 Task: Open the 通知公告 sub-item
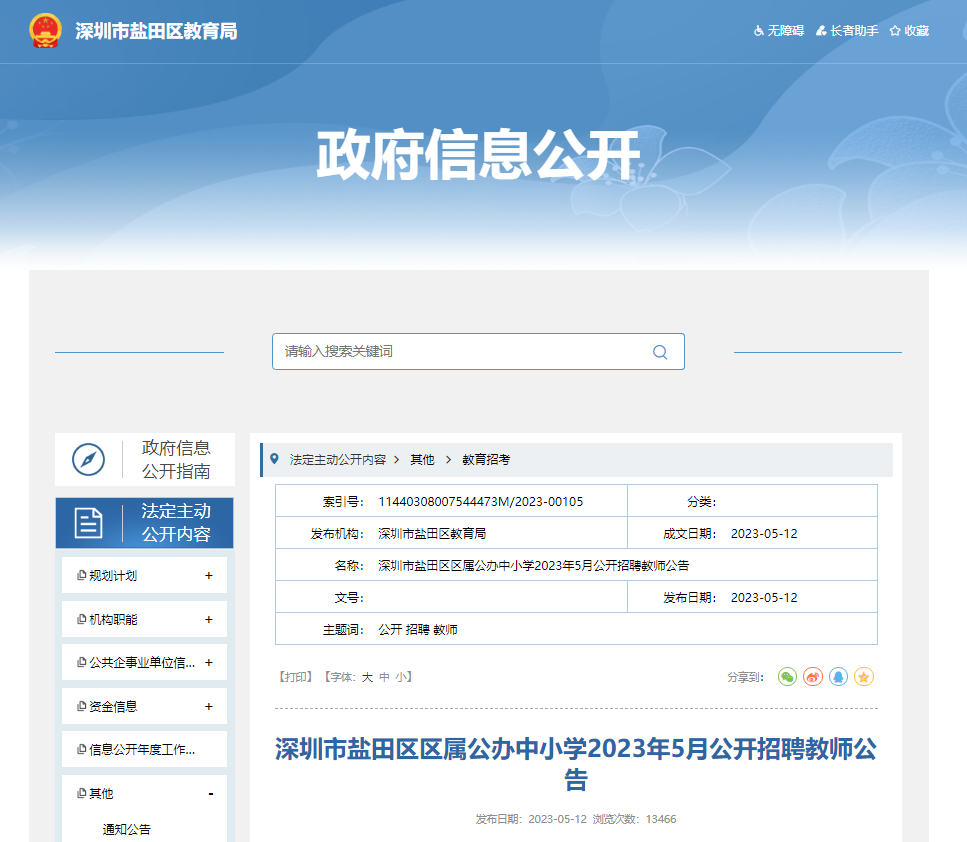[126, 830]
